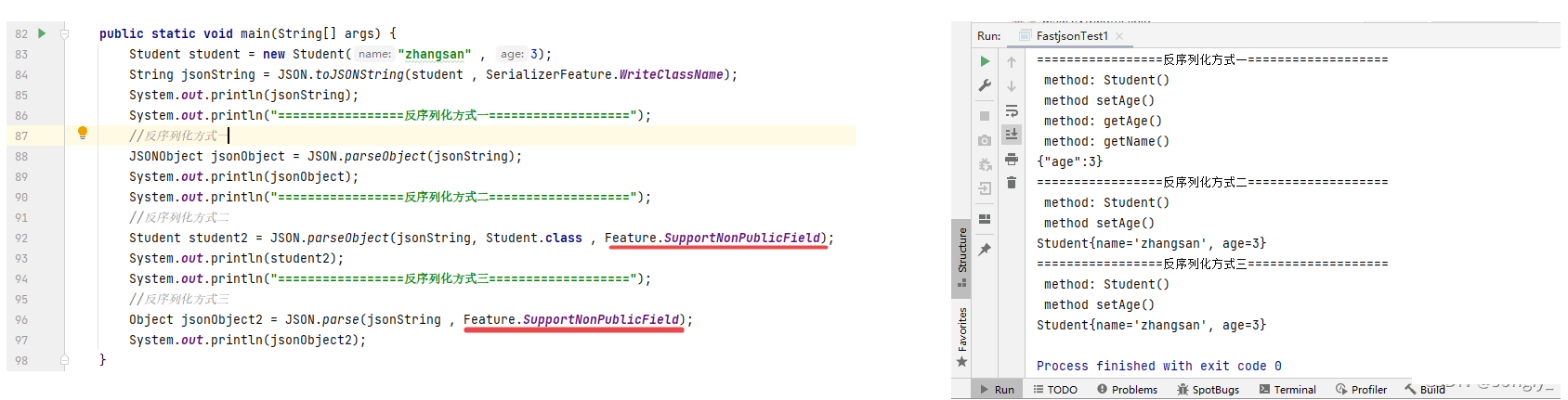Viewport: 1568px width, 400px height.
Task: Click the comment '//反序列化方式二' on line 91
Action: pyautogui.click(x=179, y=218)
